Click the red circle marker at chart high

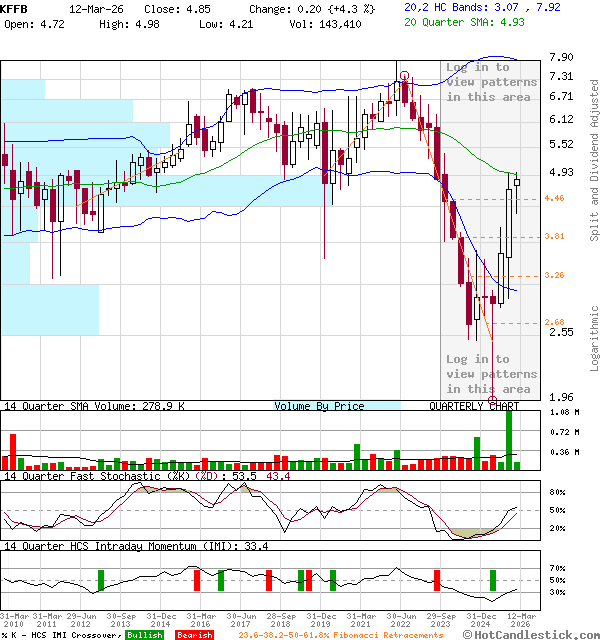point(403,76)
